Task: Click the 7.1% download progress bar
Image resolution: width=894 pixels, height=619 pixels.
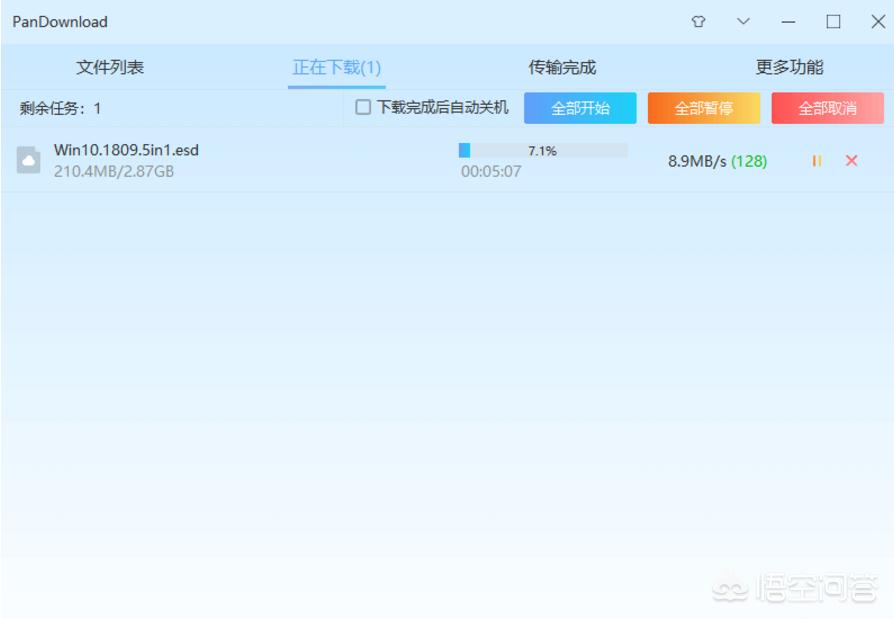Action: 543,150
